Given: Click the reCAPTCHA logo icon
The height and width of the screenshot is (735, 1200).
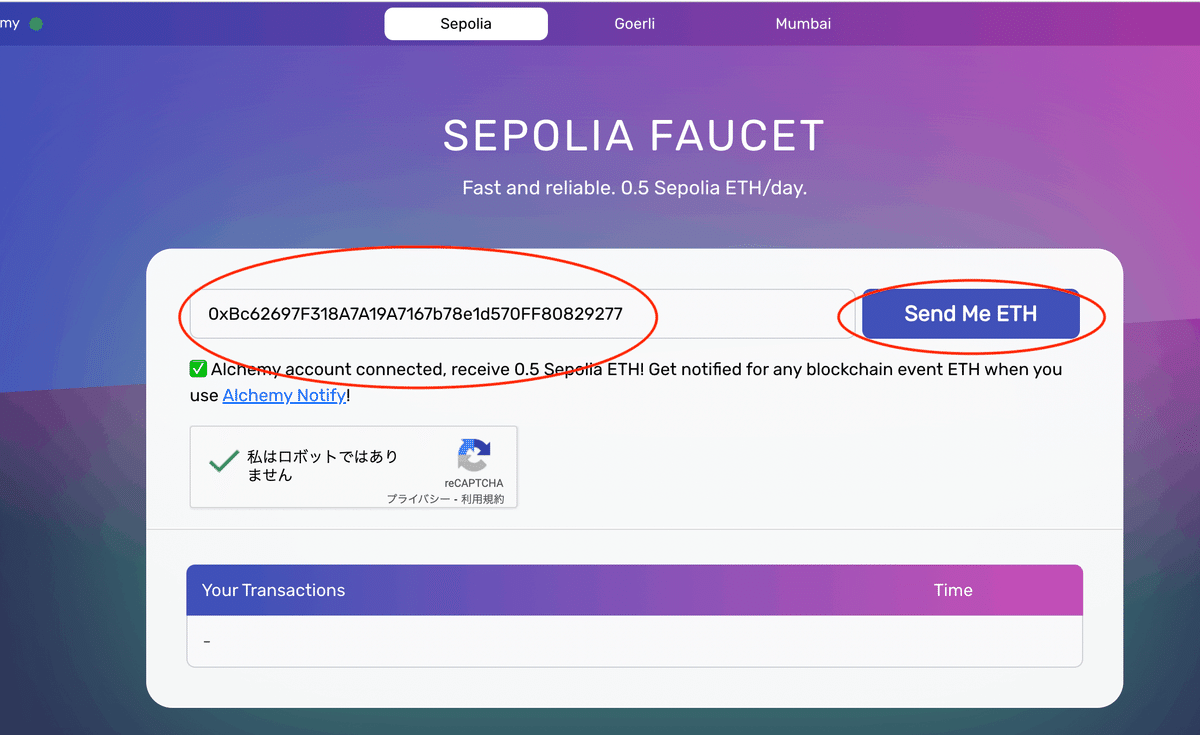Looking at the screenshot, I should pos(474,456).
